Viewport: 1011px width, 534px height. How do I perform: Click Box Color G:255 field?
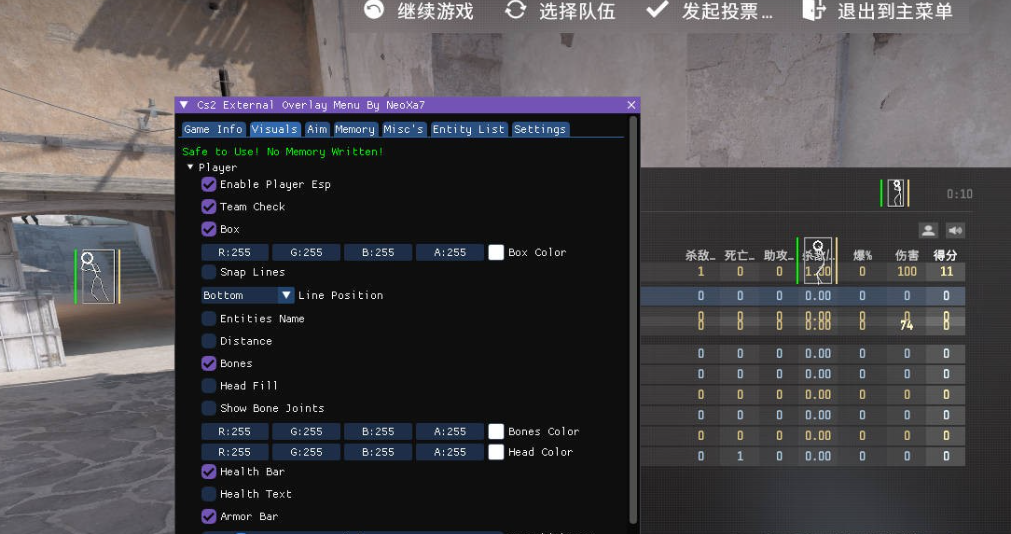coord(306,252)
